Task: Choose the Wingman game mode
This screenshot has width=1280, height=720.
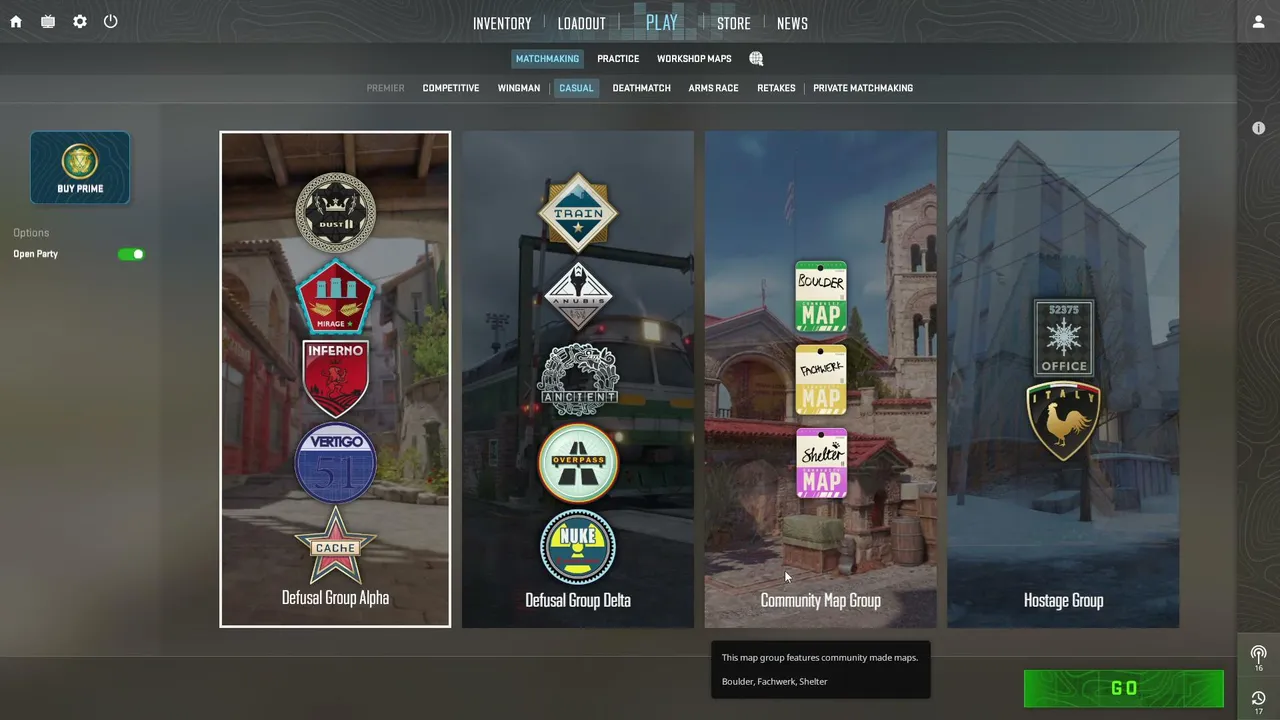Action: pos(519,88)
